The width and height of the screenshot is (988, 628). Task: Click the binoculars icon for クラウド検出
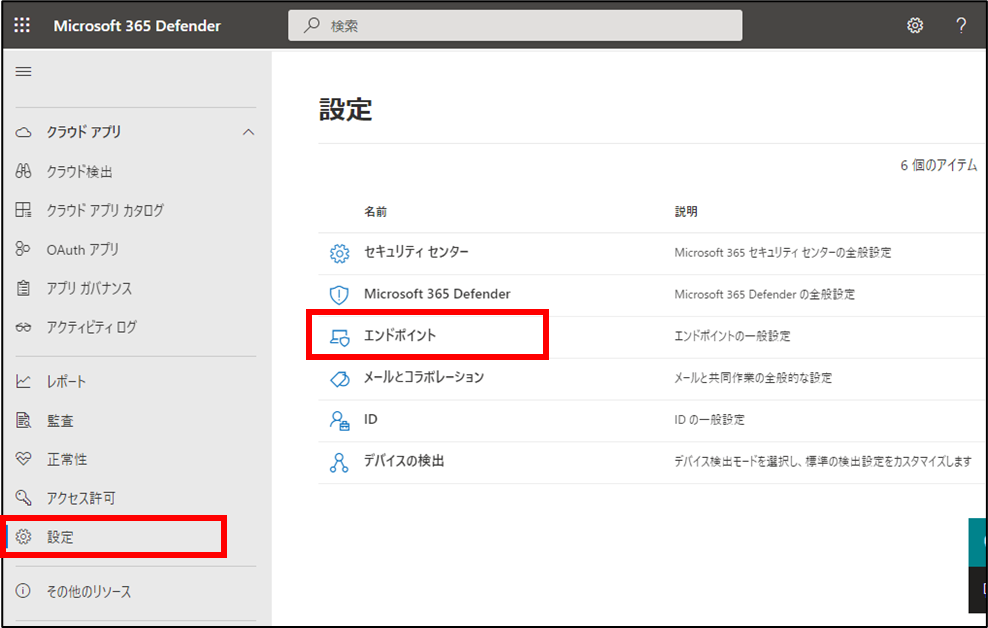[23, 171]
